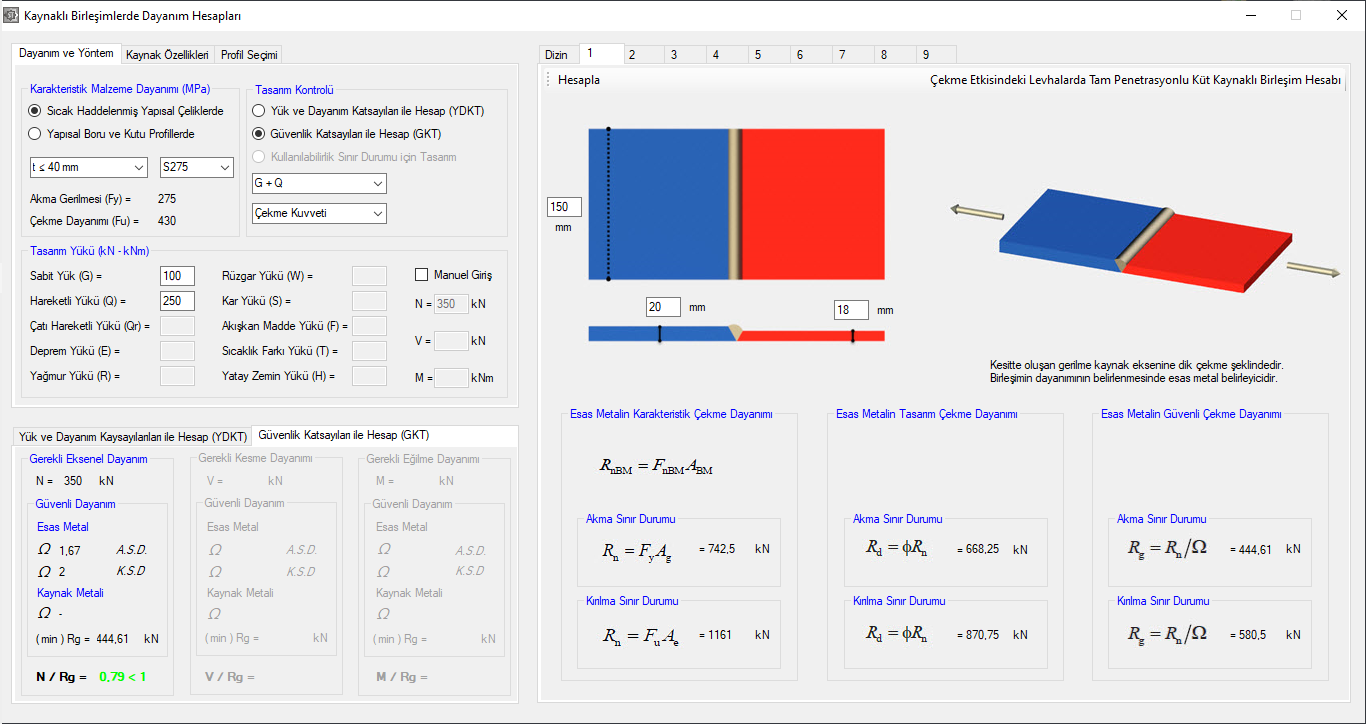
Task: Click the Yağmur Yükü (R) input field
Action: (x=177, y=376)
